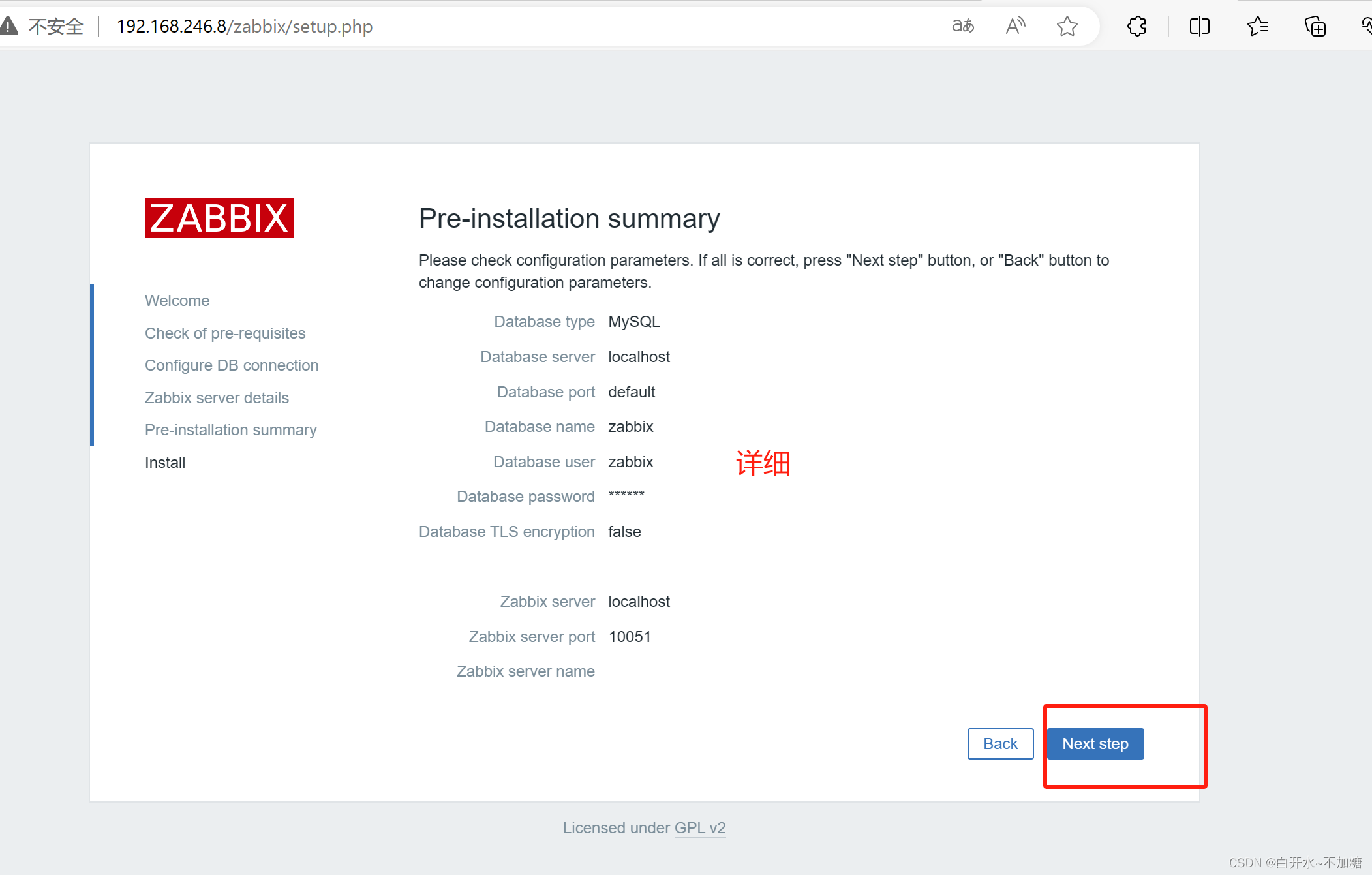1372x875 pixels.
Task: Toggle split screen view icon
Action: click(x=1199, y=26)
